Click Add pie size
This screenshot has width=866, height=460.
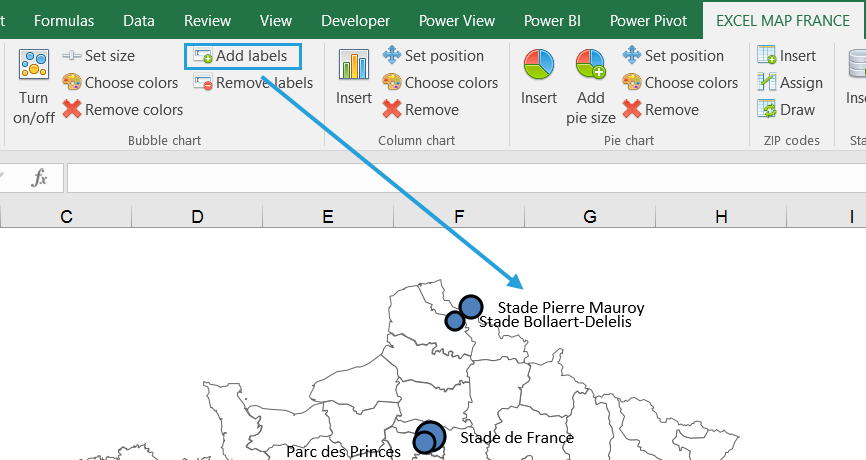point(590,87)
